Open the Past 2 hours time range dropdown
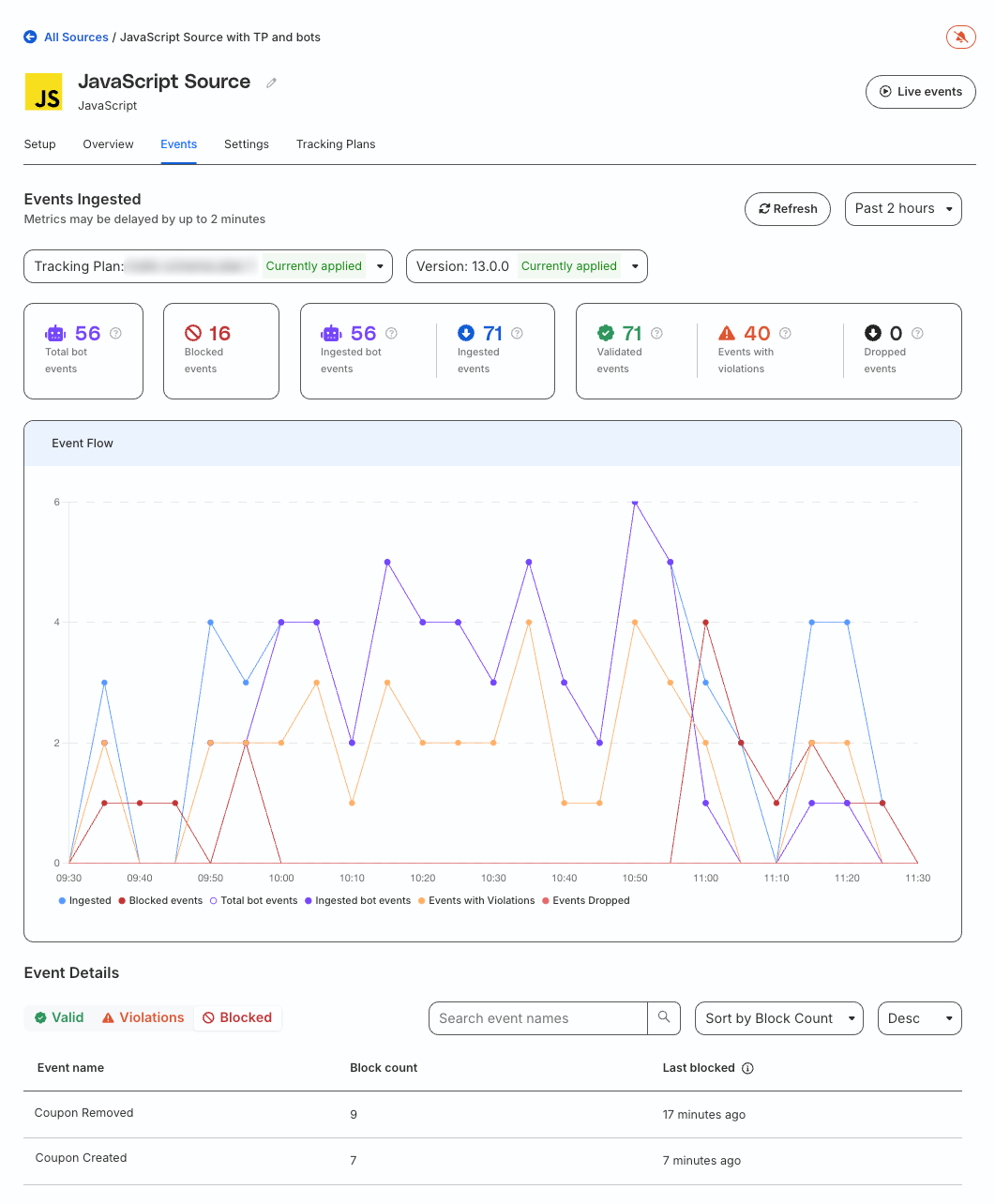This screenshot has height=1204, width=995. point(903,209)
